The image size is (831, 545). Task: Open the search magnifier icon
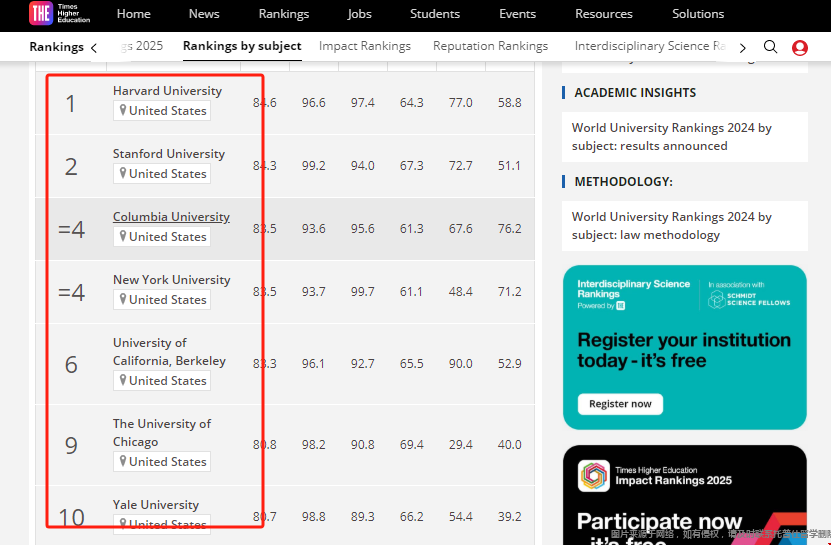pyautogui.click(x=771, y=47)
